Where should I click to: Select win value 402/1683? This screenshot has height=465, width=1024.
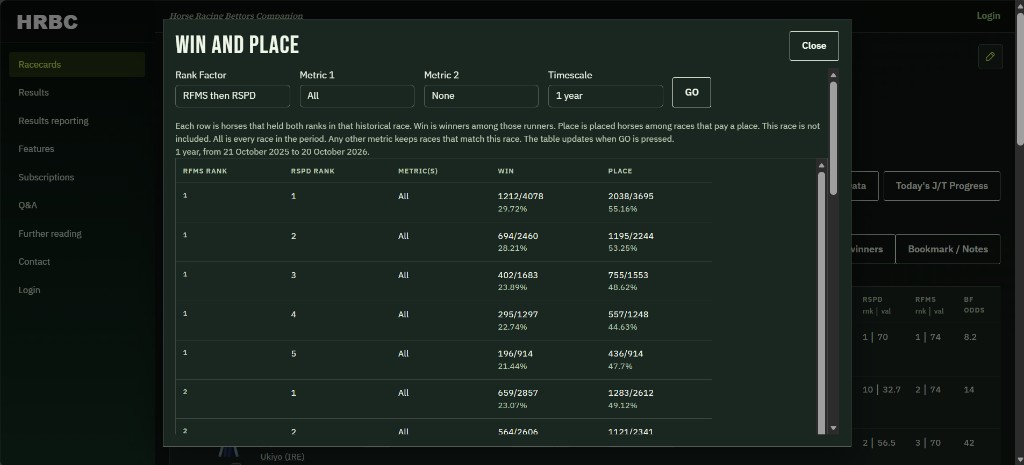518,275
